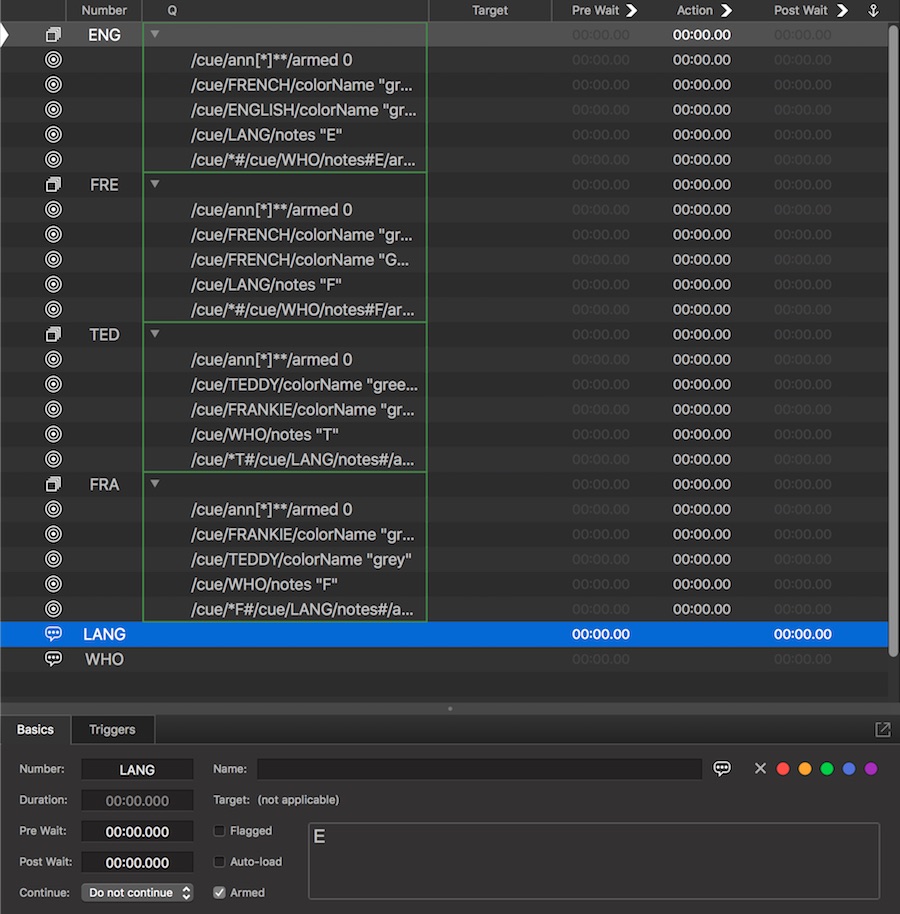This screenshot has width=900, height=914.
Task: Collapse the TED group disclosure triangle
Action: pyautogui.click(x=155, y=334)
